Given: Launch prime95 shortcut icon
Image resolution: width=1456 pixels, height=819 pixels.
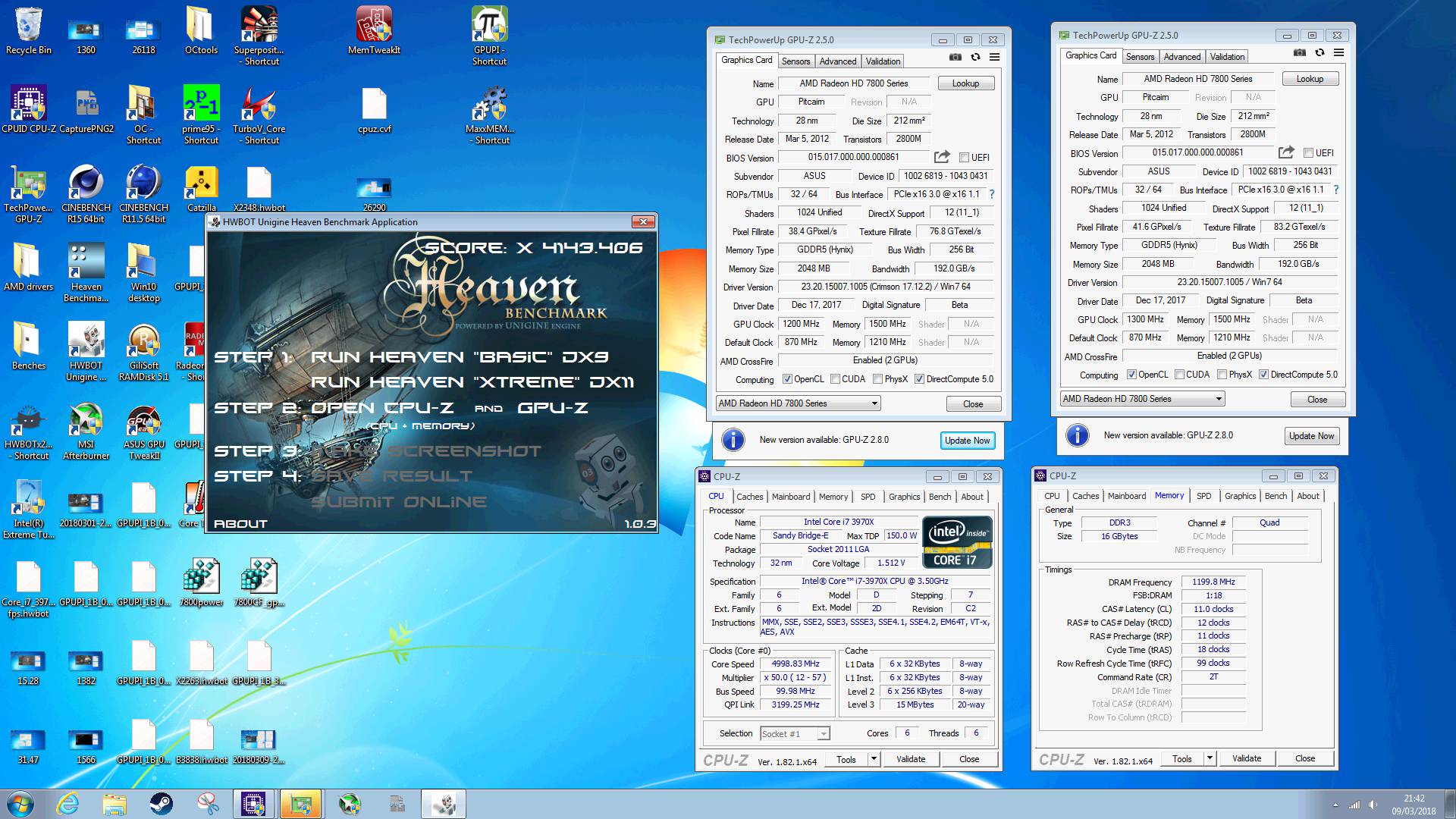Looking at the screenshot, I should pyautogui.click(x=201, y=114).
